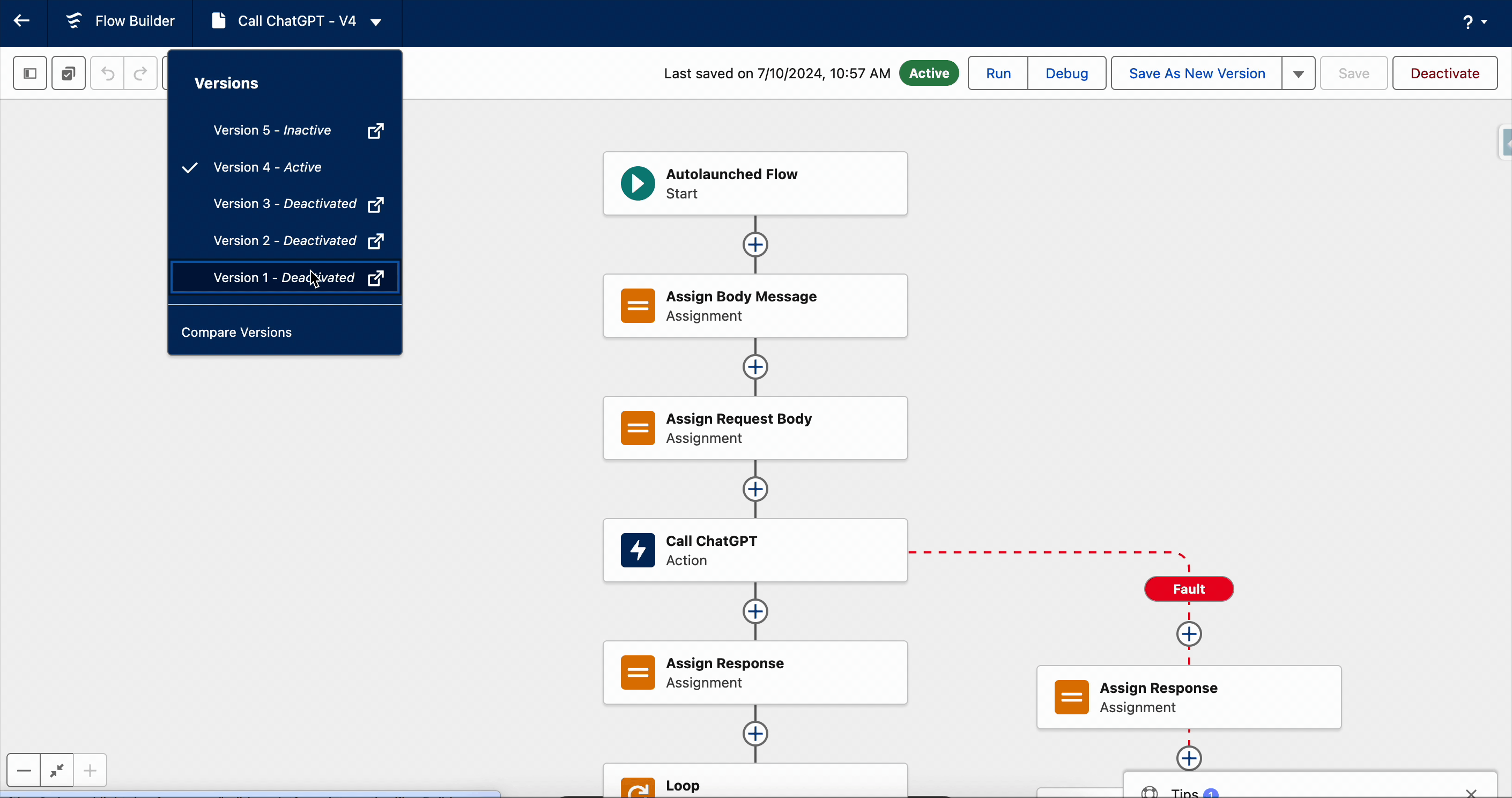Select Version 4 - Active menu entry

click(285, 167)
